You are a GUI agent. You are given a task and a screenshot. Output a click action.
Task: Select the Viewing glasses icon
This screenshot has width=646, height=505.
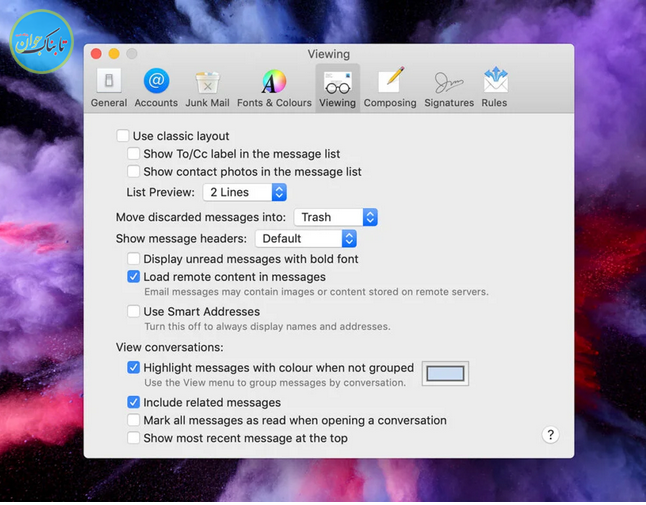[x=337, y=82]
